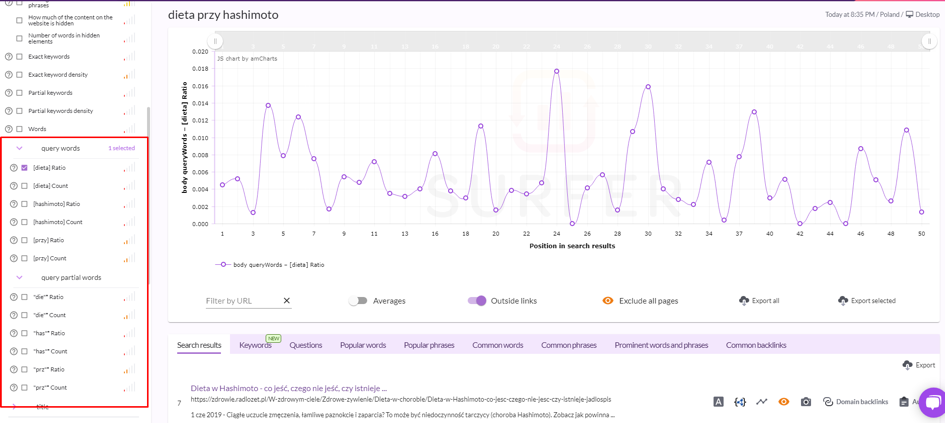
Task: Focus the Filter by URL input
Action: (x=243, y=301)
